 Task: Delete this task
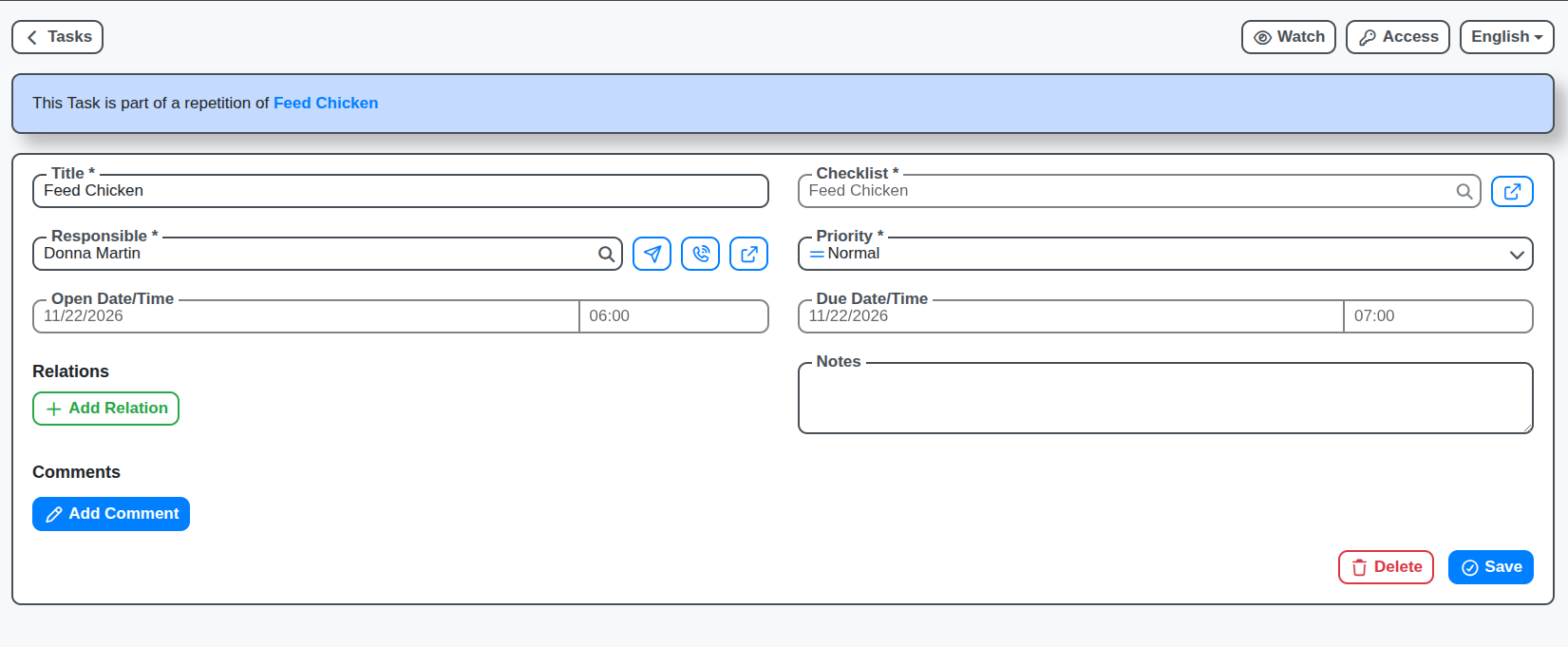1386,567
